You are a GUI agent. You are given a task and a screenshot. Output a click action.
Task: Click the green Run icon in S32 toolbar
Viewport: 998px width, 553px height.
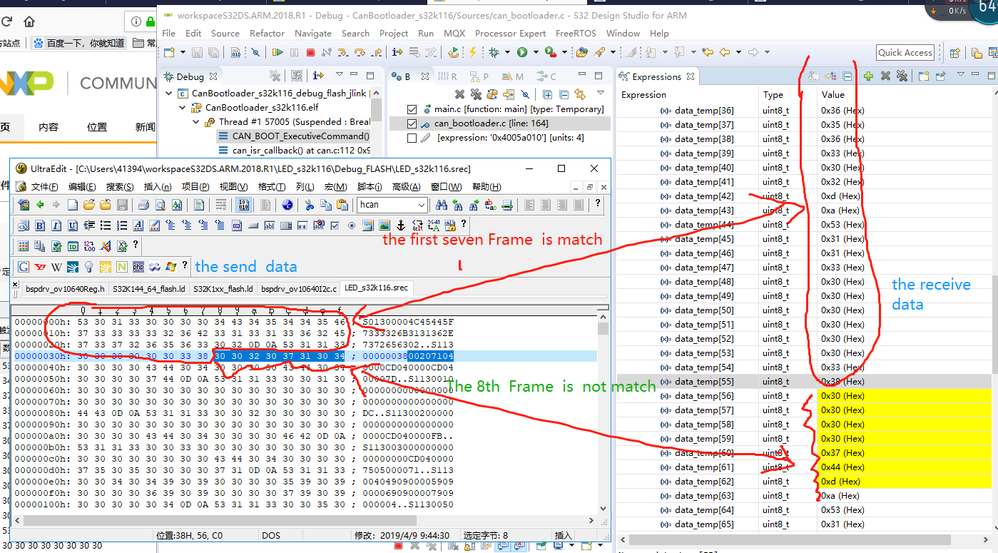tap(522, 52)
